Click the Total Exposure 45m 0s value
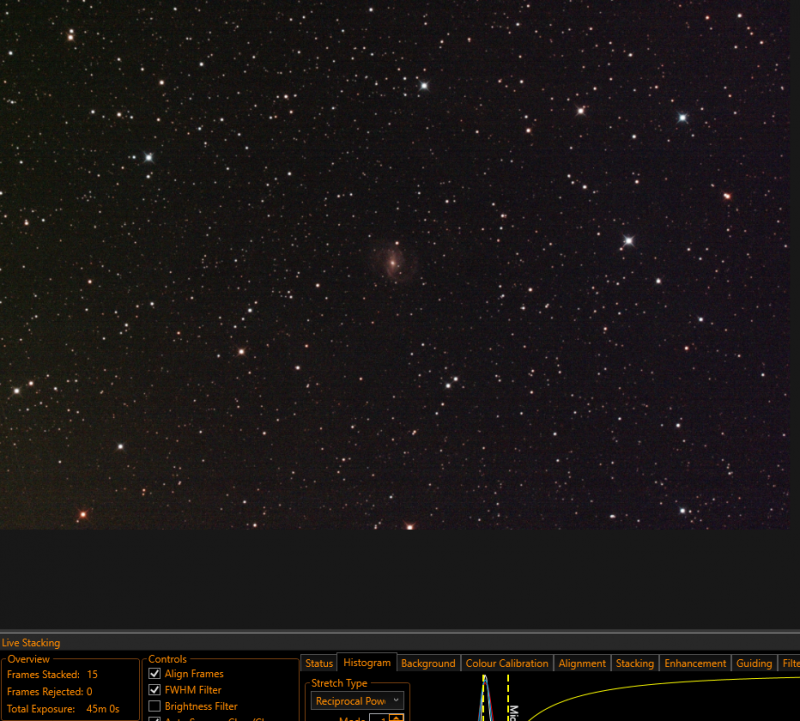This screenshot has width=800, height=721. pos(103,709)
